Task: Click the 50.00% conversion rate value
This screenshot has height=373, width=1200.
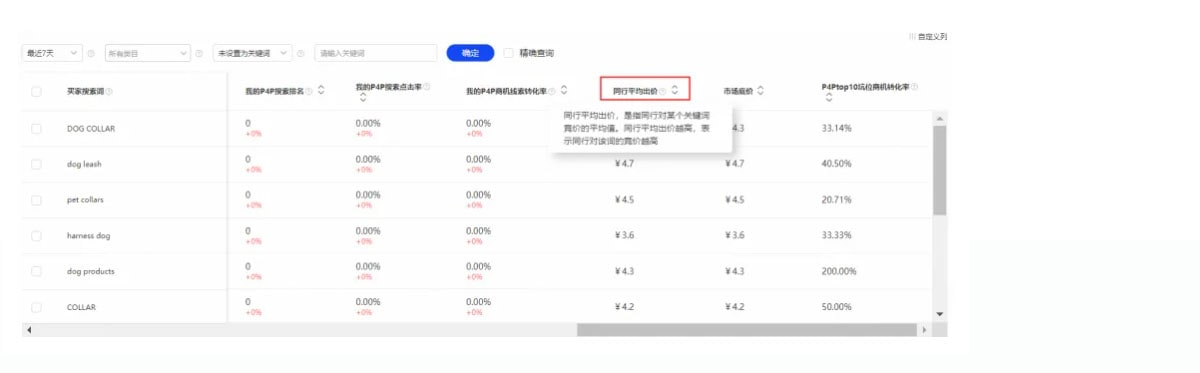Action: (836, 307)
